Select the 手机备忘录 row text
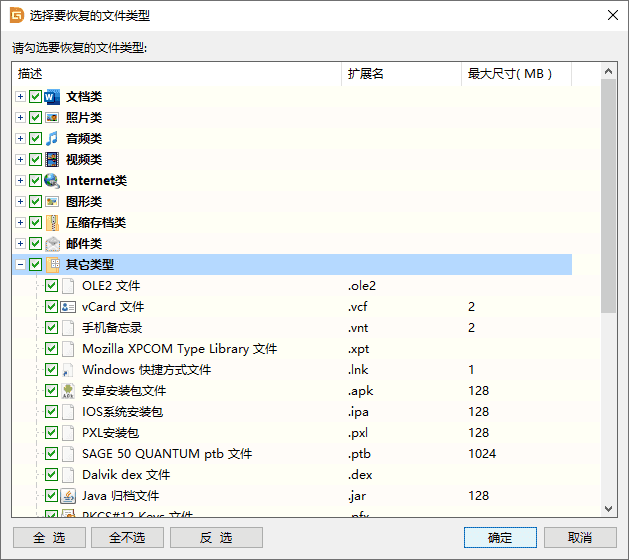 pyautogui.click(x=112, y=328)
